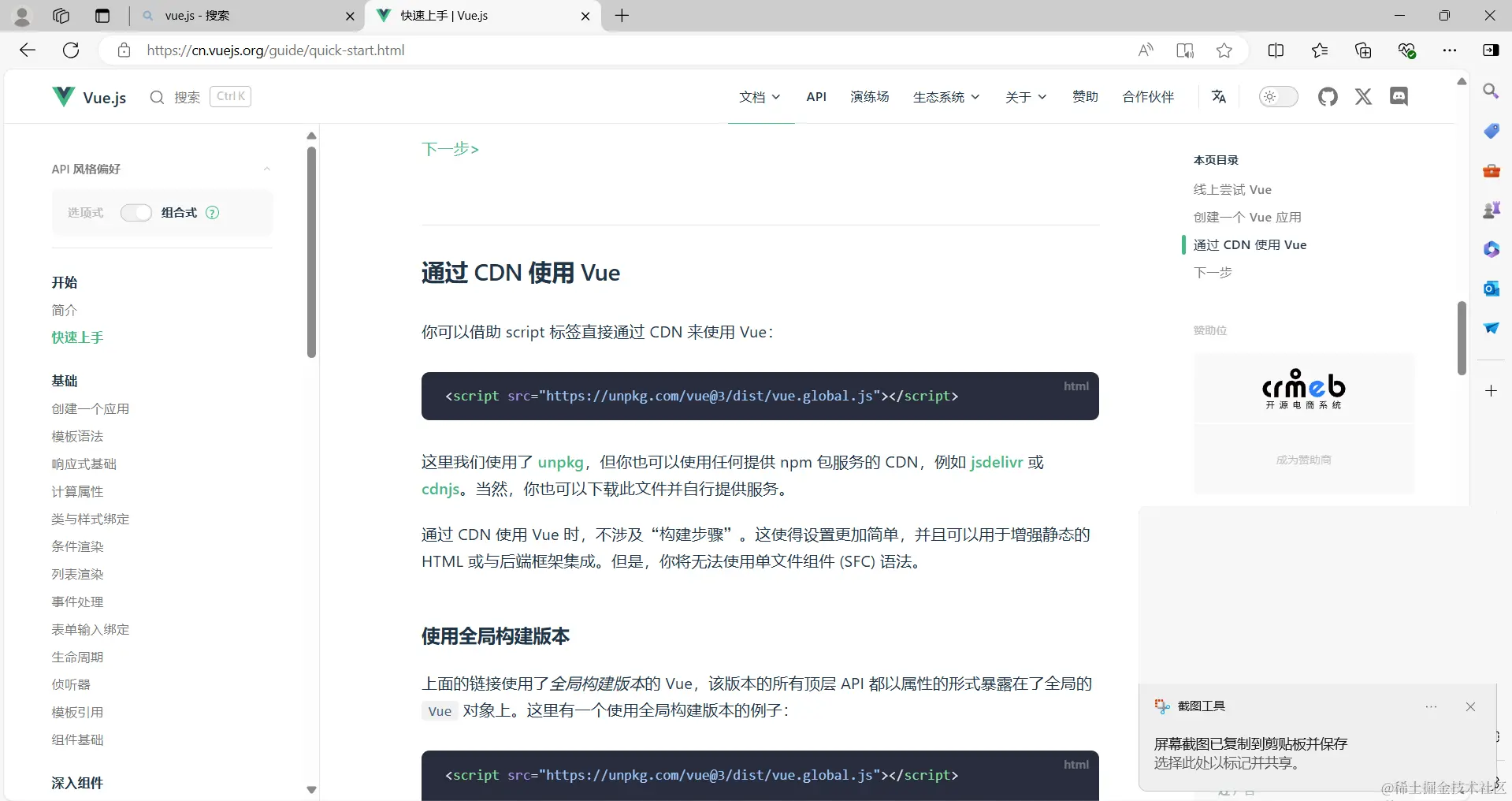Click the 成为赞助商 sponsor link

(x=1304, y=460)
